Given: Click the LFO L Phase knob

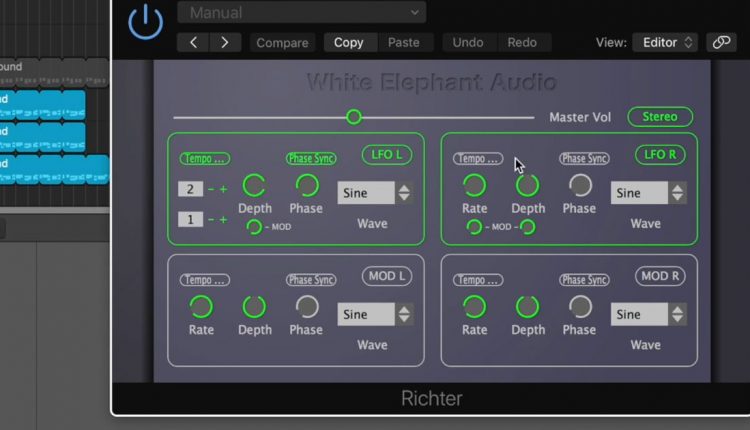Looking at the screenshot, I should tap(307, 186).
